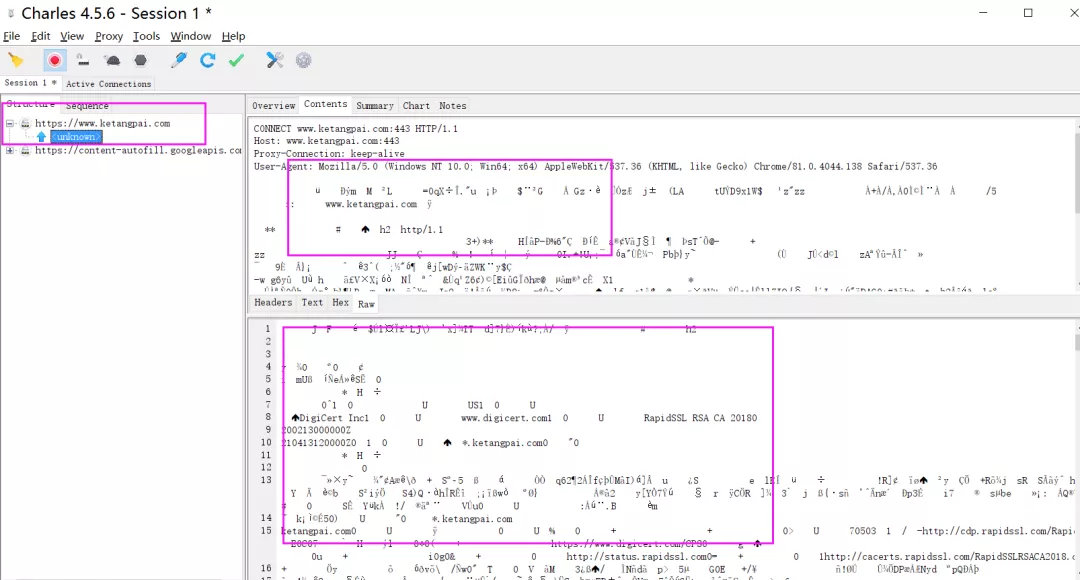
Task: Toggle the red Record button
Action: (54, 61)
